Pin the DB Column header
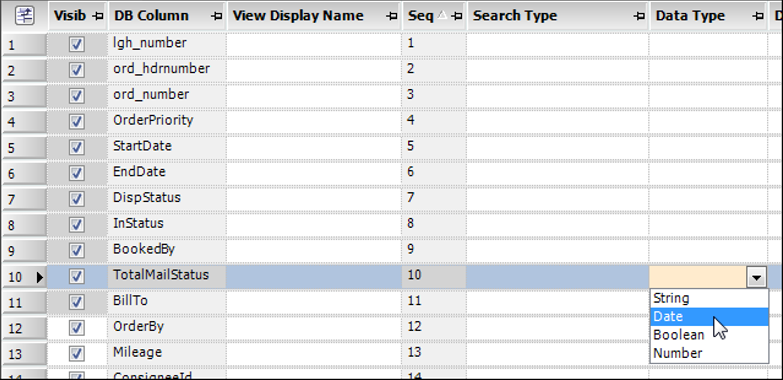The image size is (783, 380). tap(216, 16)
